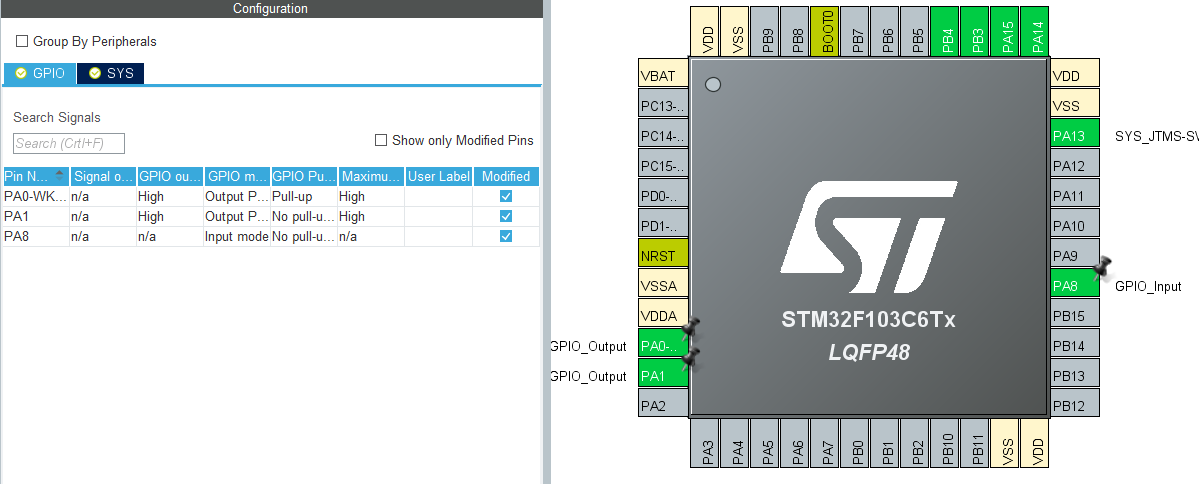1199x484 pixels.
Task: Click the check icon on the SYS tab
Action: (x=95, y=73)
